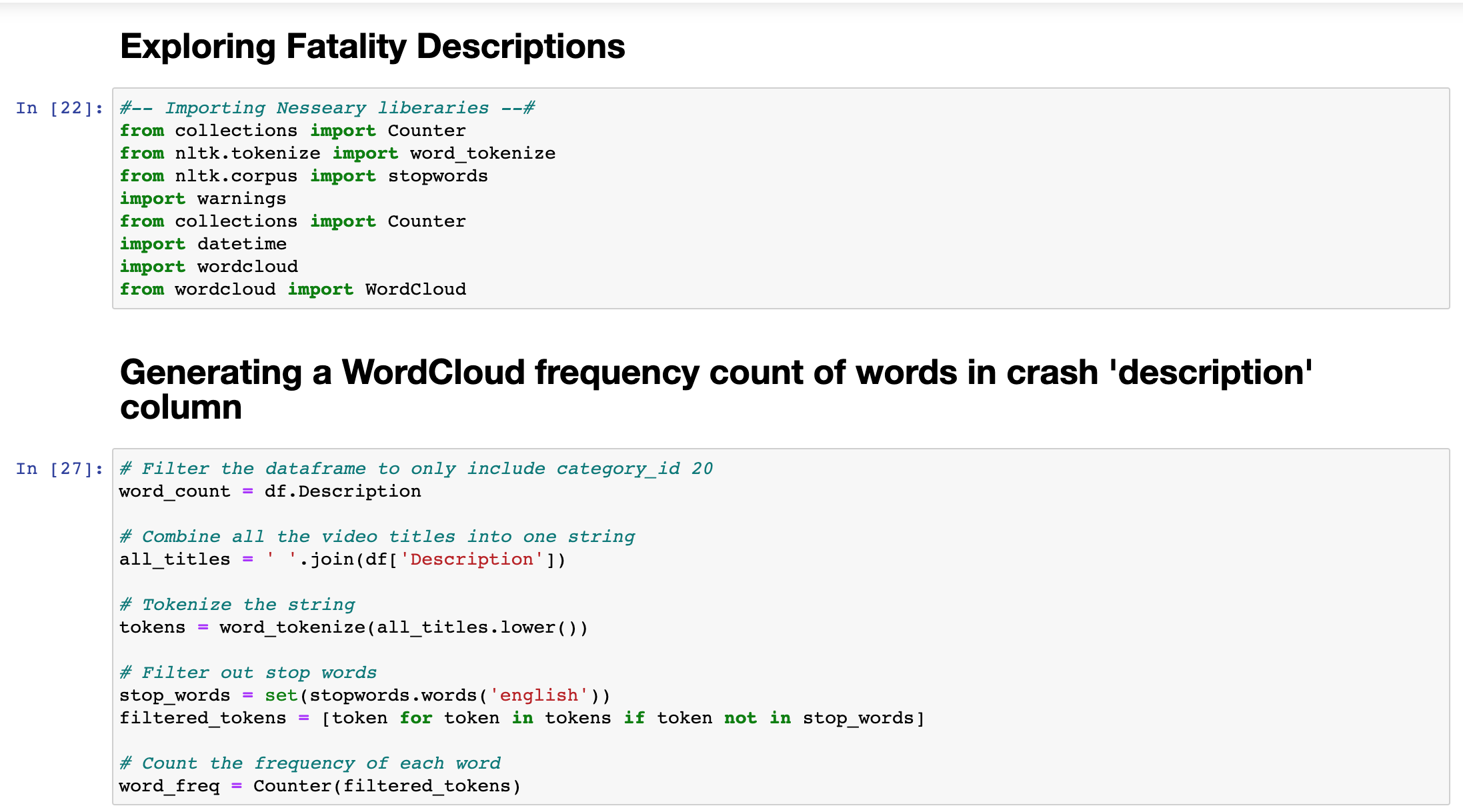Click the 'import datetime' line

point(203,244)
